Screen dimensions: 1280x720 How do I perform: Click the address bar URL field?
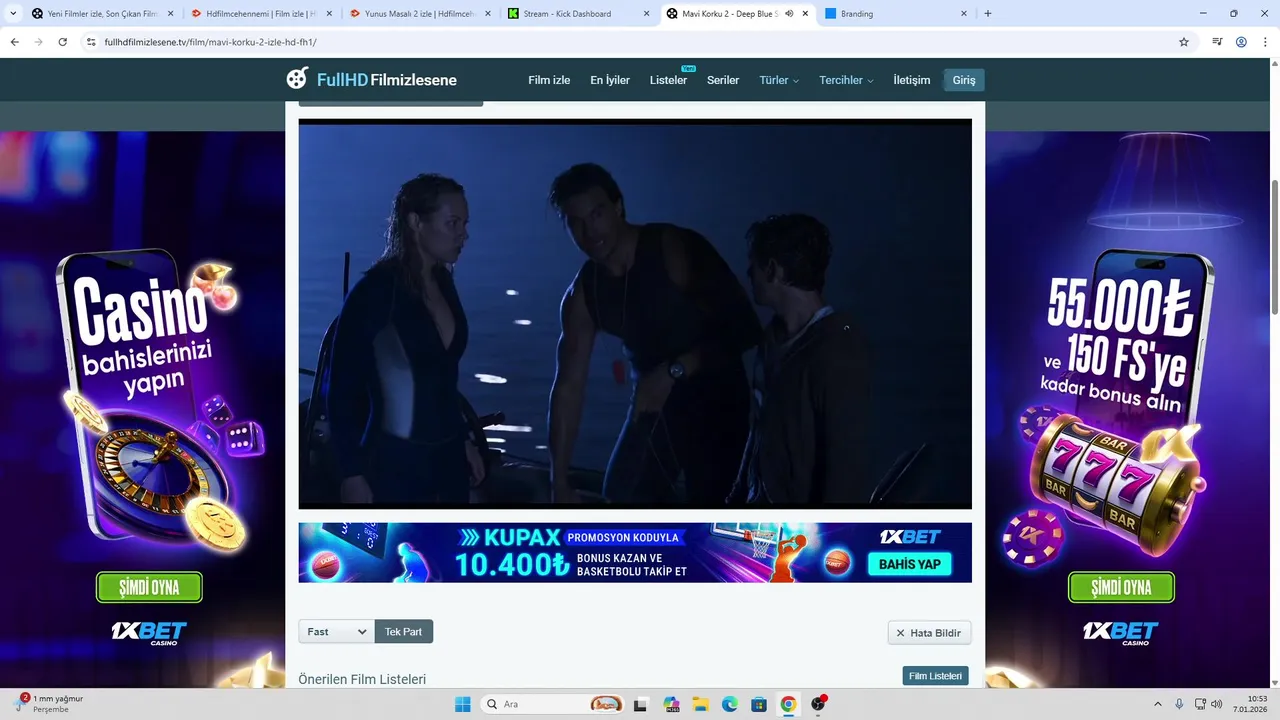[635, 42]
